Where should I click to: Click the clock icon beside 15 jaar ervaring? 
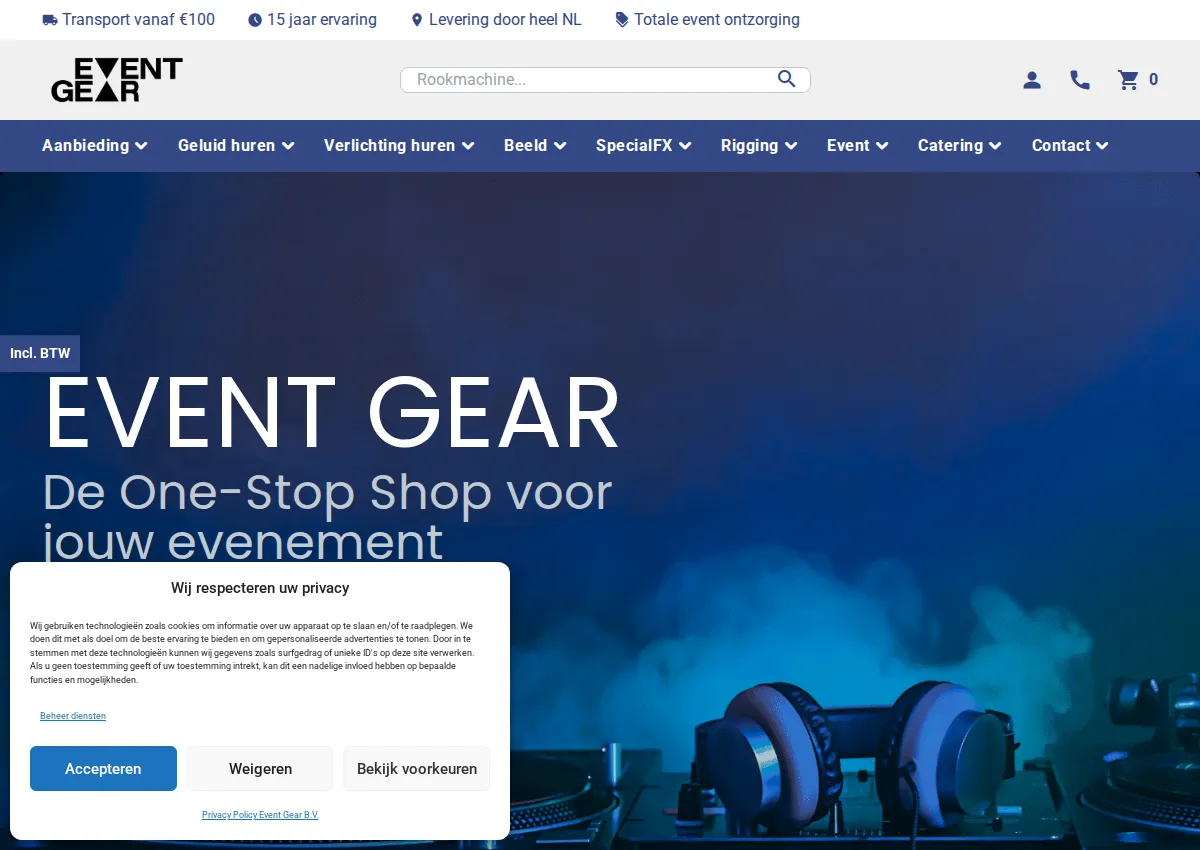click(x=255, y=20)
